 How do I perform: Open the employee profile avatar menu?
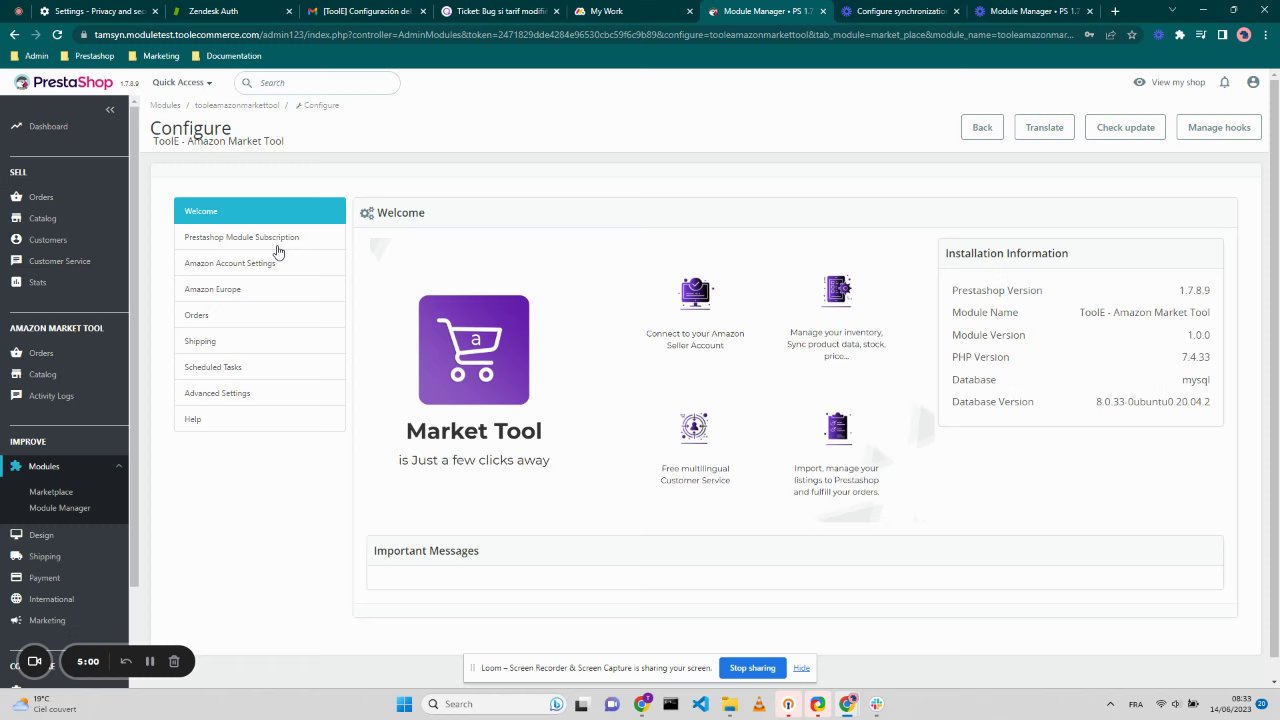1253,82
